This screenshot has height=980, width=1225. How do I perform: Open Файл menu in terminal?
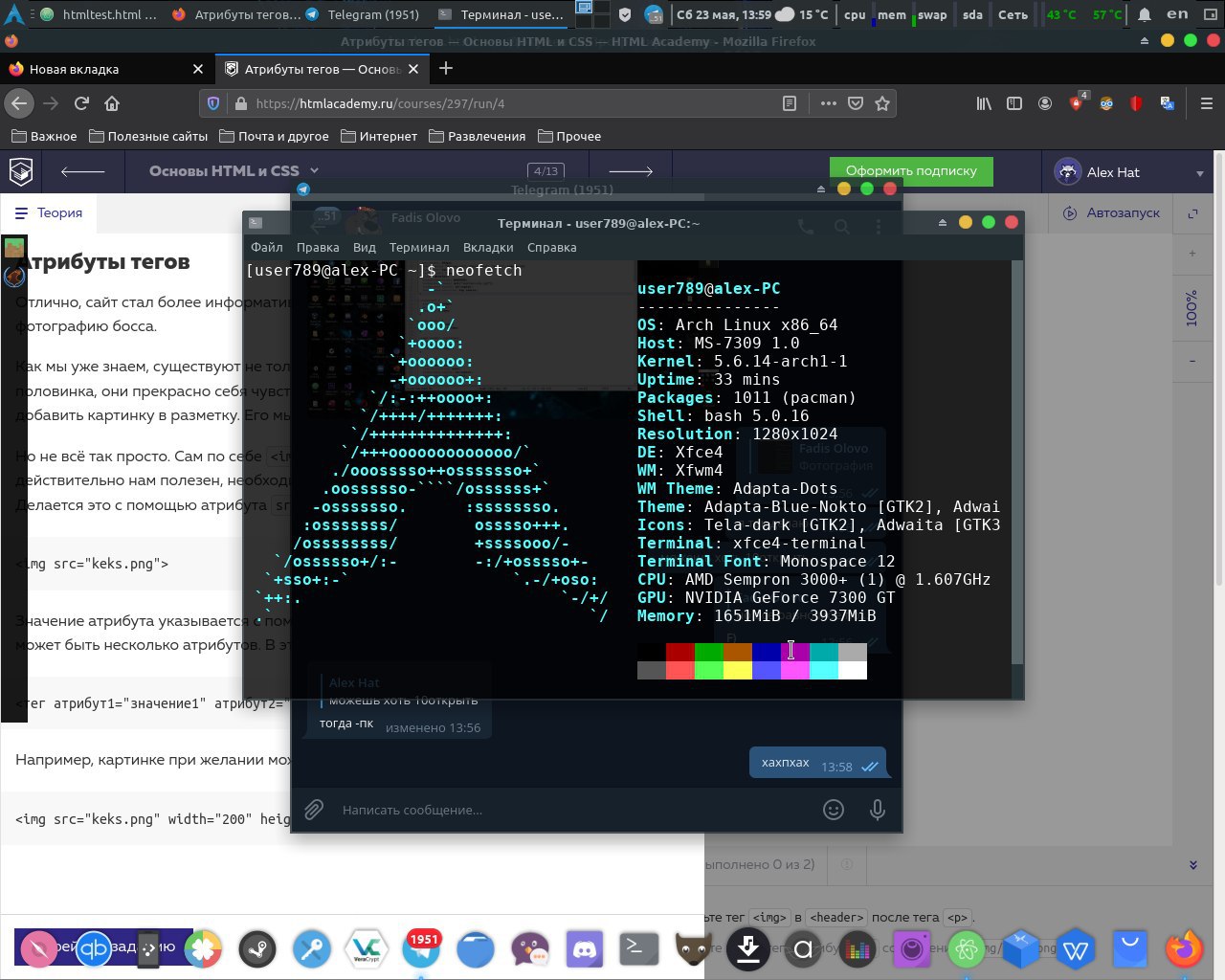pos(267,247)
